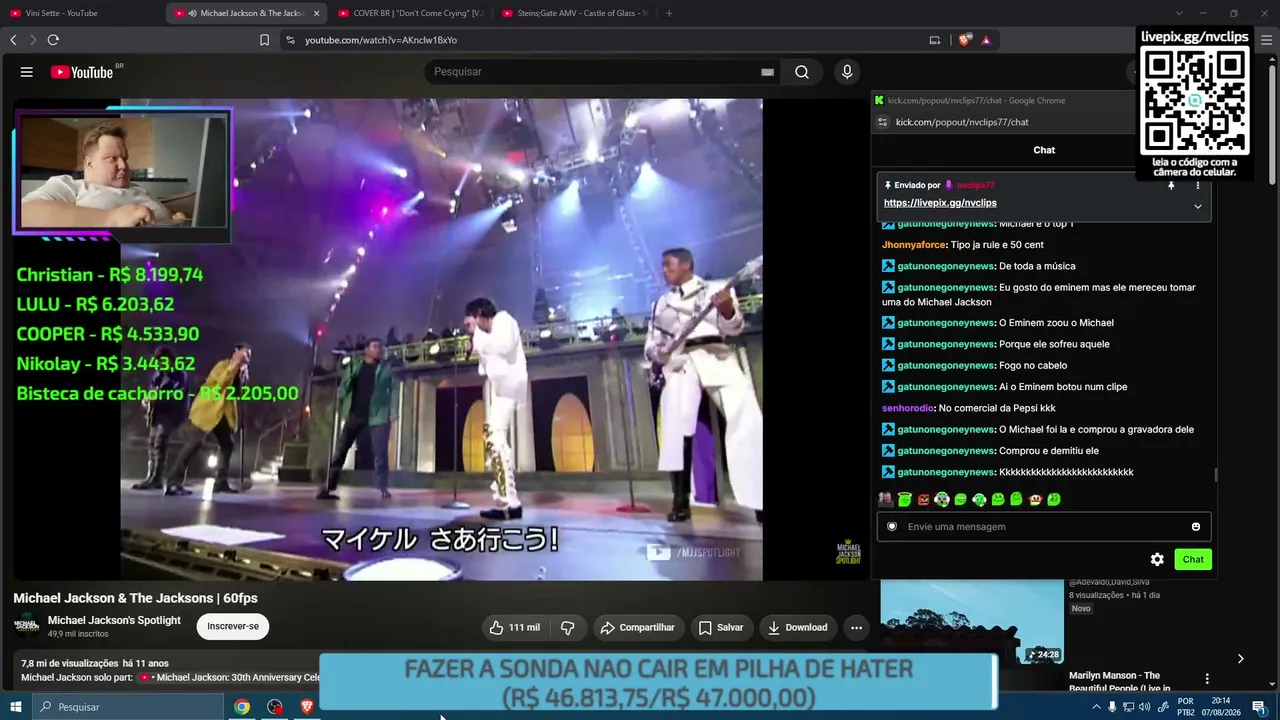Open the taskbar clock showing 20:14

[x=1220, y=707]
